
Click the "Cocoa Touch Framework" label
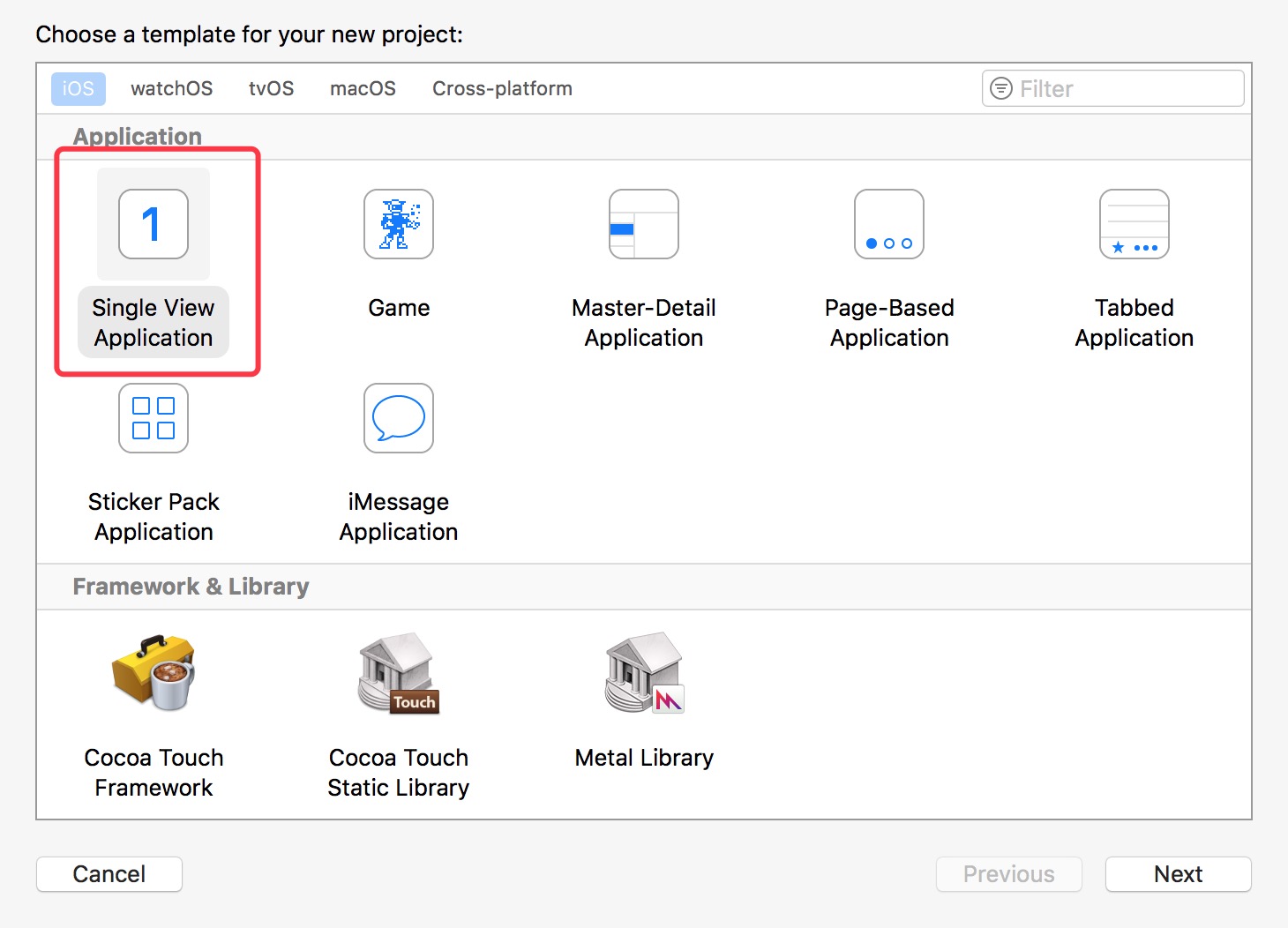[x=154, y=773]
